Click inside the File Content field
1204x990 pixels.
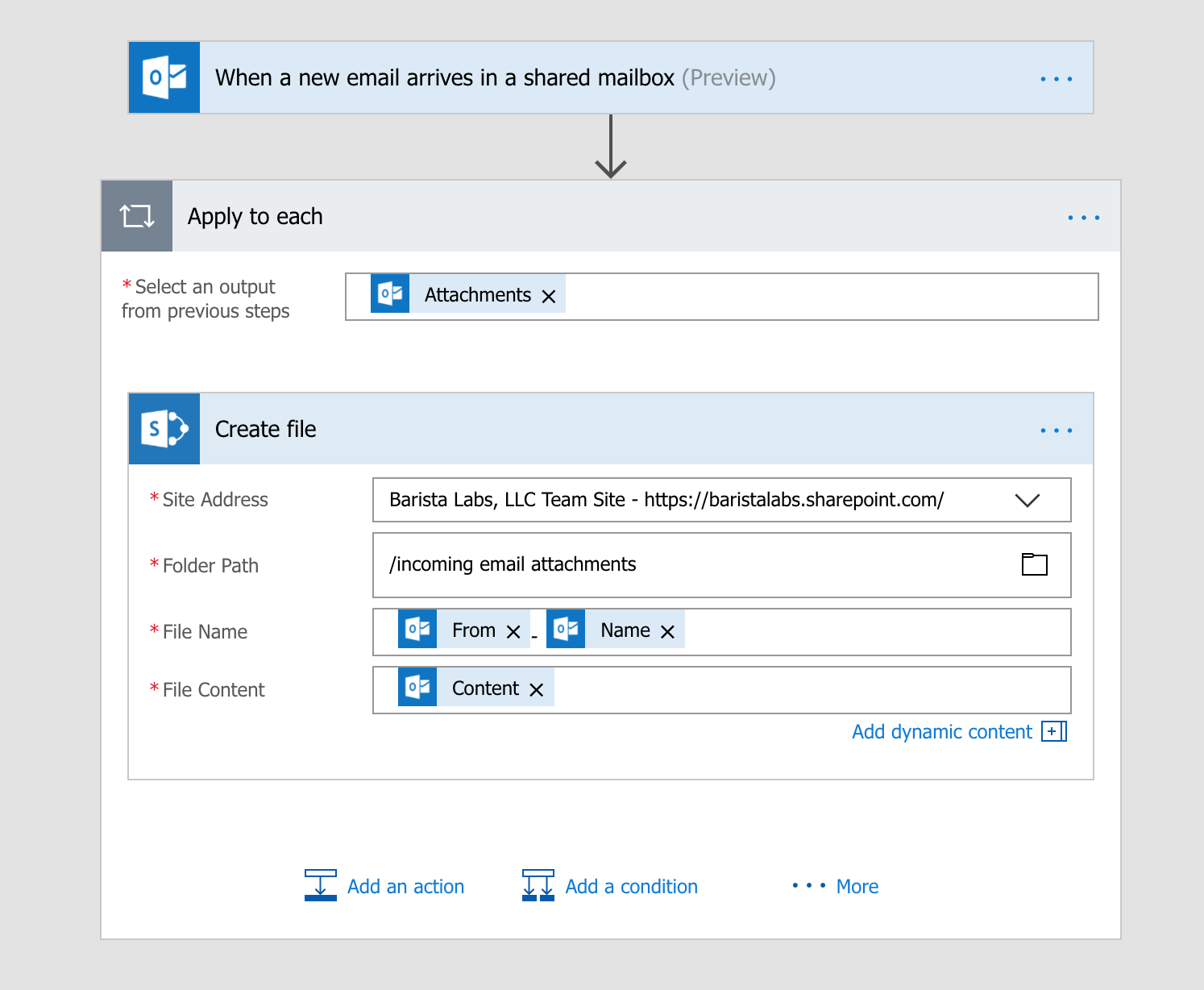point(721,690)
